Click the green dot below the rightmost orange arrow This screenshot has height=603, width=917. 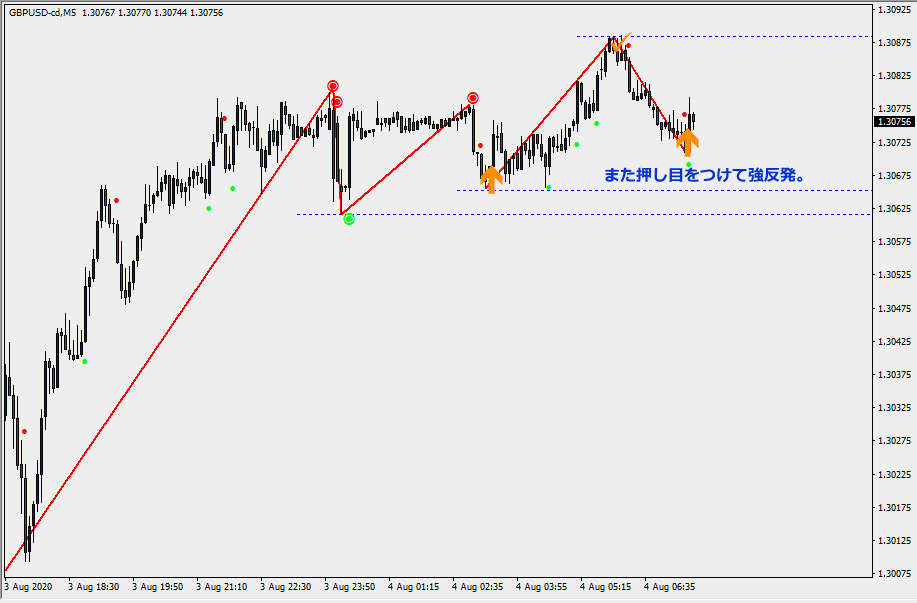tap(688, 164)
